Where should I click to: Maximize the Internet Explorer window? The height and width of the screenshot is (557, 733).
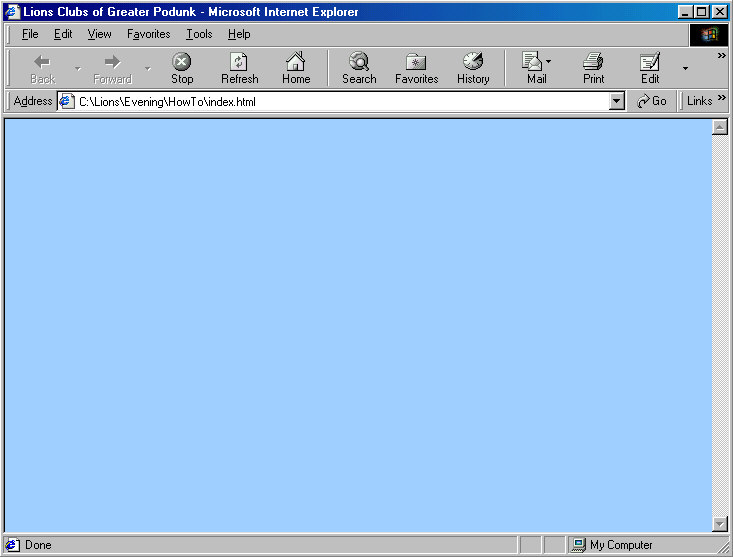pos(701,12)
